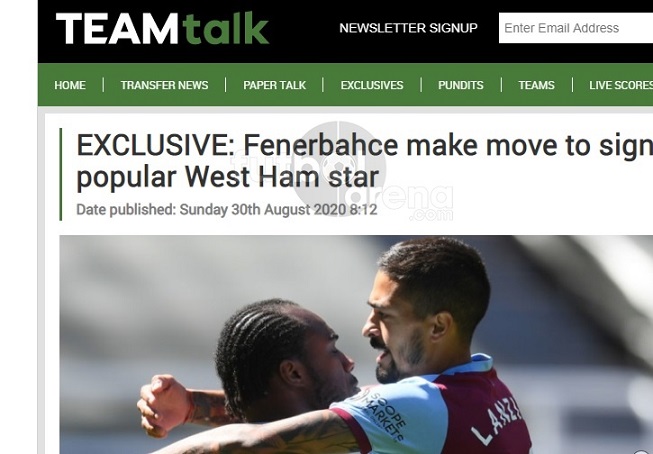Click the green 'talk' part of logo

tap(225, 28)
